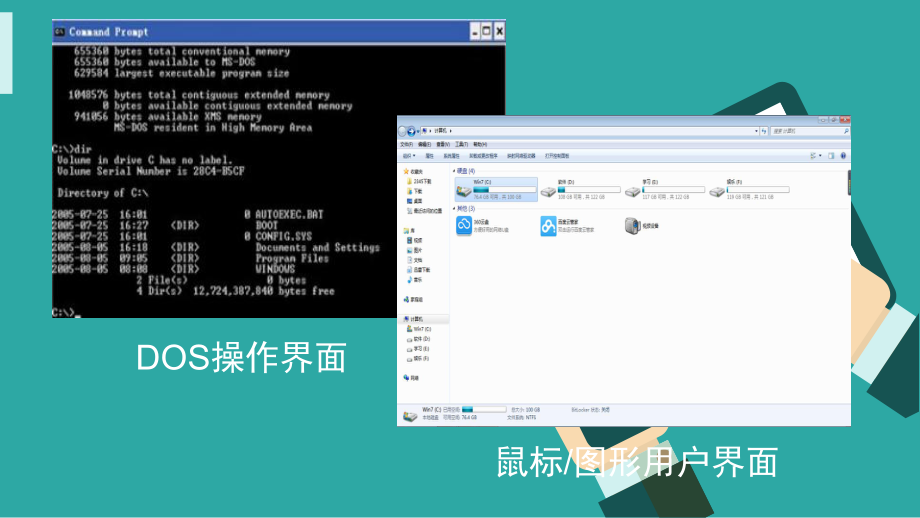Select 家庭组 in the sidebar

click(413, 300)
